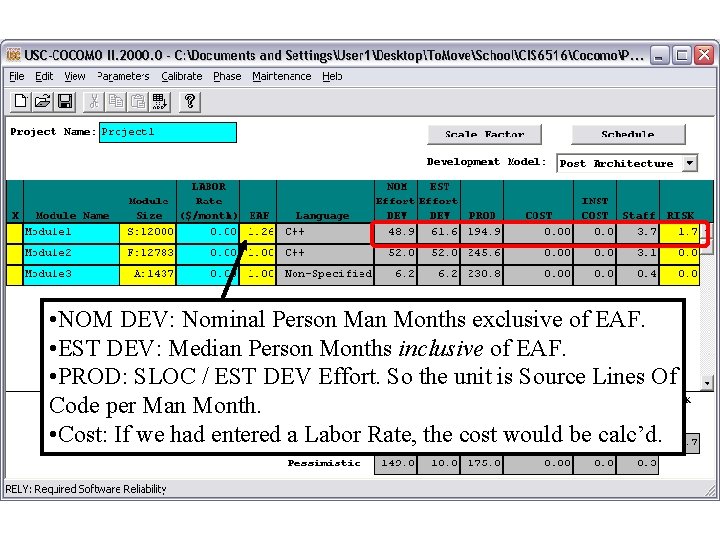720x540 pixels.
Task: Click Module3 Staff value 0.4
Action: (638, 274)
